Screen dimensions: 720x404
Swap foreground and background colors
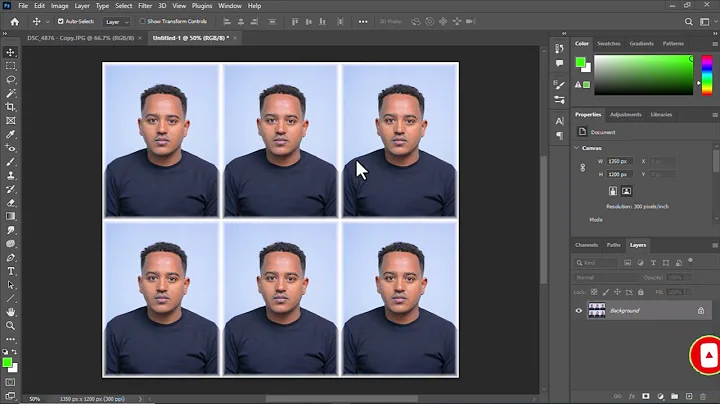click(15, 352)
